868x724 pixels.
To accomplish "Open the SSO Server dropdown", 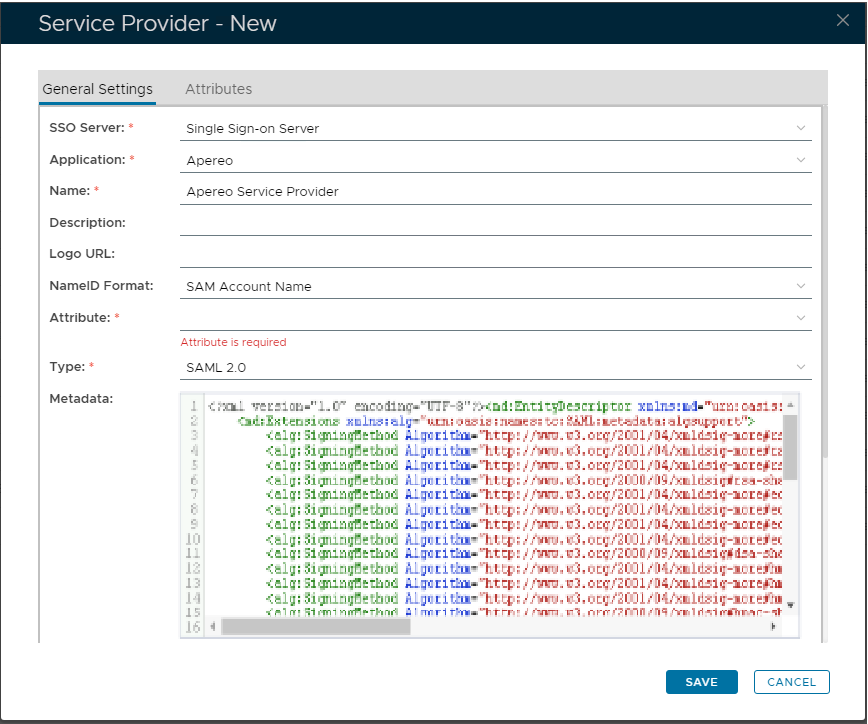I will point(800,128).
